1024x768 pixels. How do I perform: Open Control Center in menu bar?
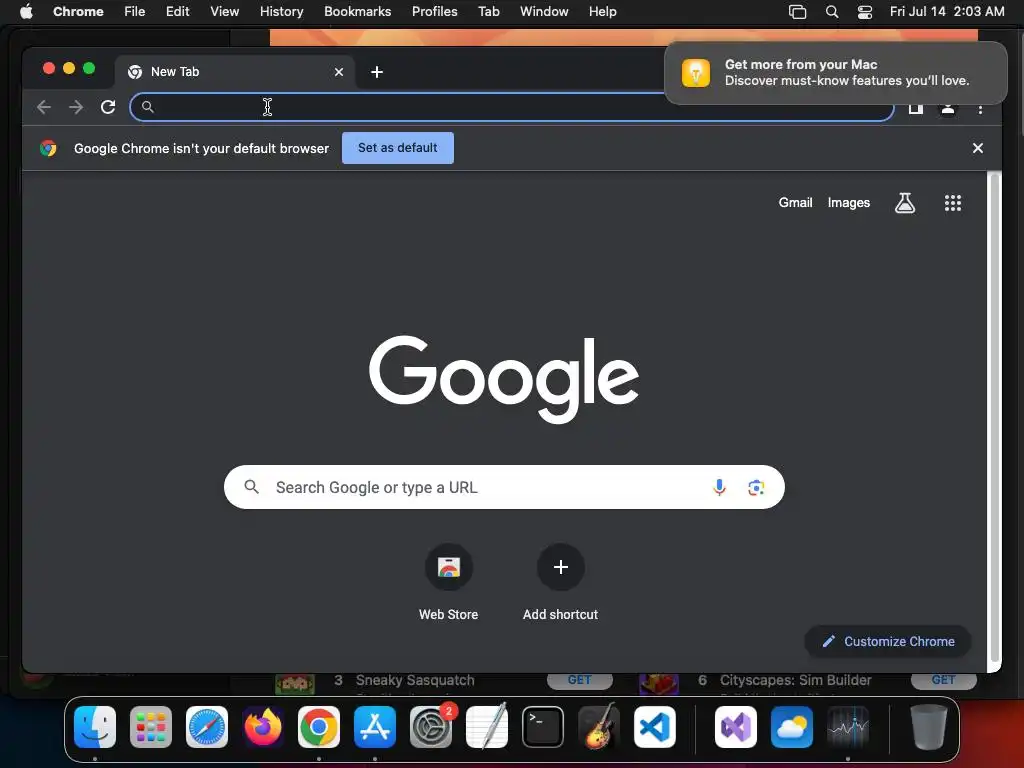(x=865, y=12)
